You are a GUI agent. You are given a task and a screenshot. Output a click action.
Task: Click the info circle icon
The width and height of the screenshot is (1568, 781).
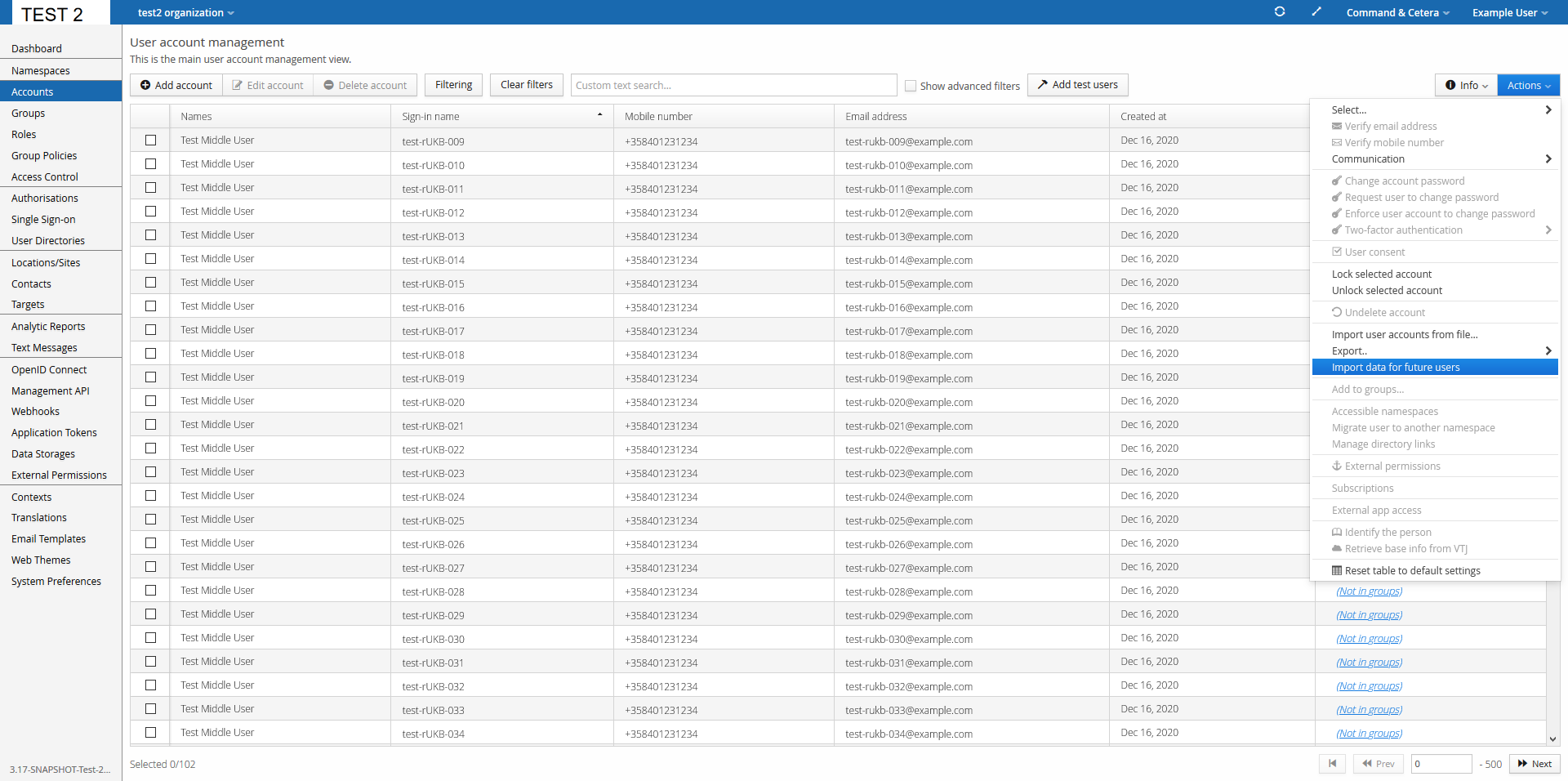(1450, 85)
